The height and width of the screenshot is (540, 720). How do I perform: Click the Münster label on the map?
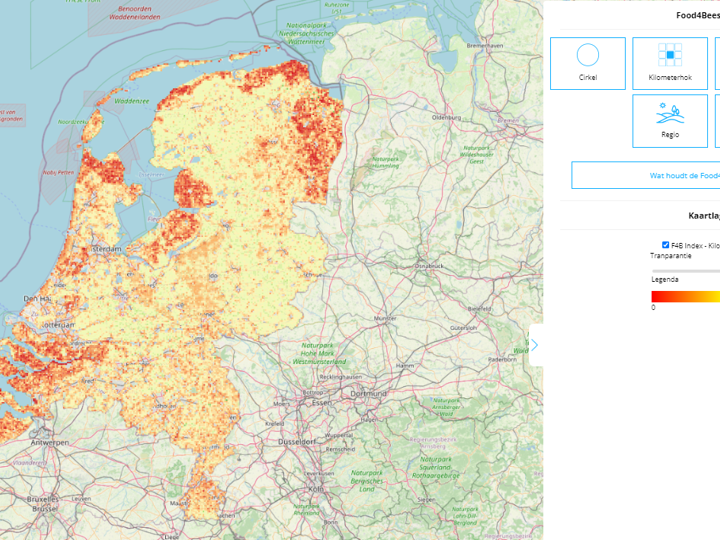(x=386, y=319)
